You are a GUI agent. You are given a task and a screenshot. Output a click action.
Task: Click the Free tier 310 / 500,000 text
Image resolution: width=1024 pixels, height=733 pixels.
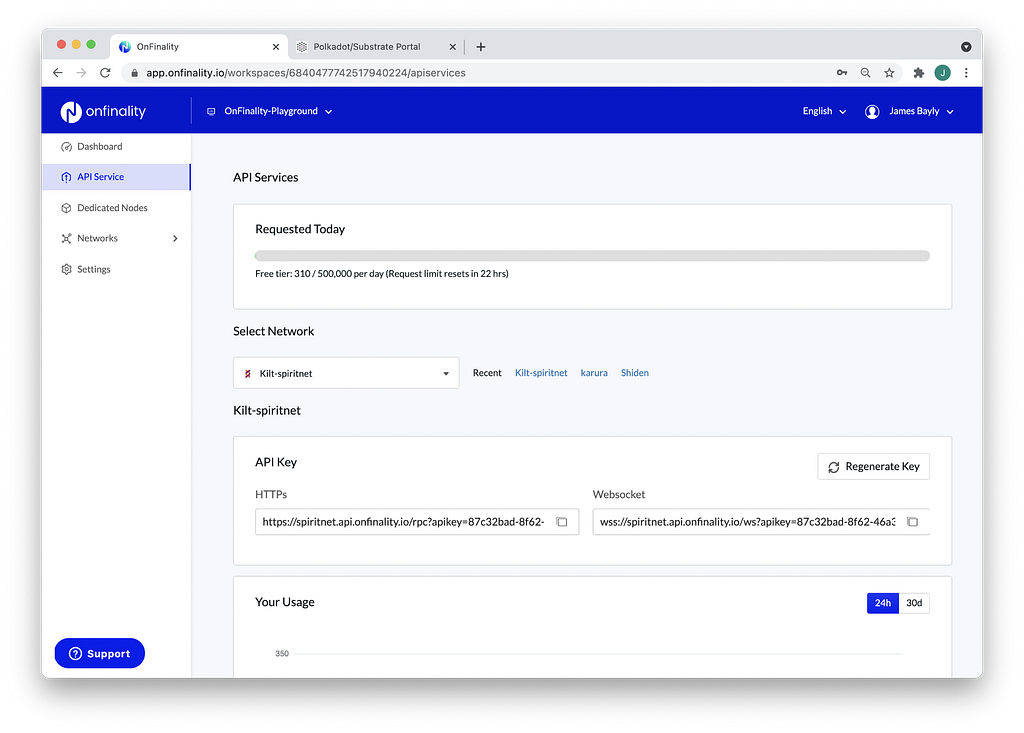381,274
